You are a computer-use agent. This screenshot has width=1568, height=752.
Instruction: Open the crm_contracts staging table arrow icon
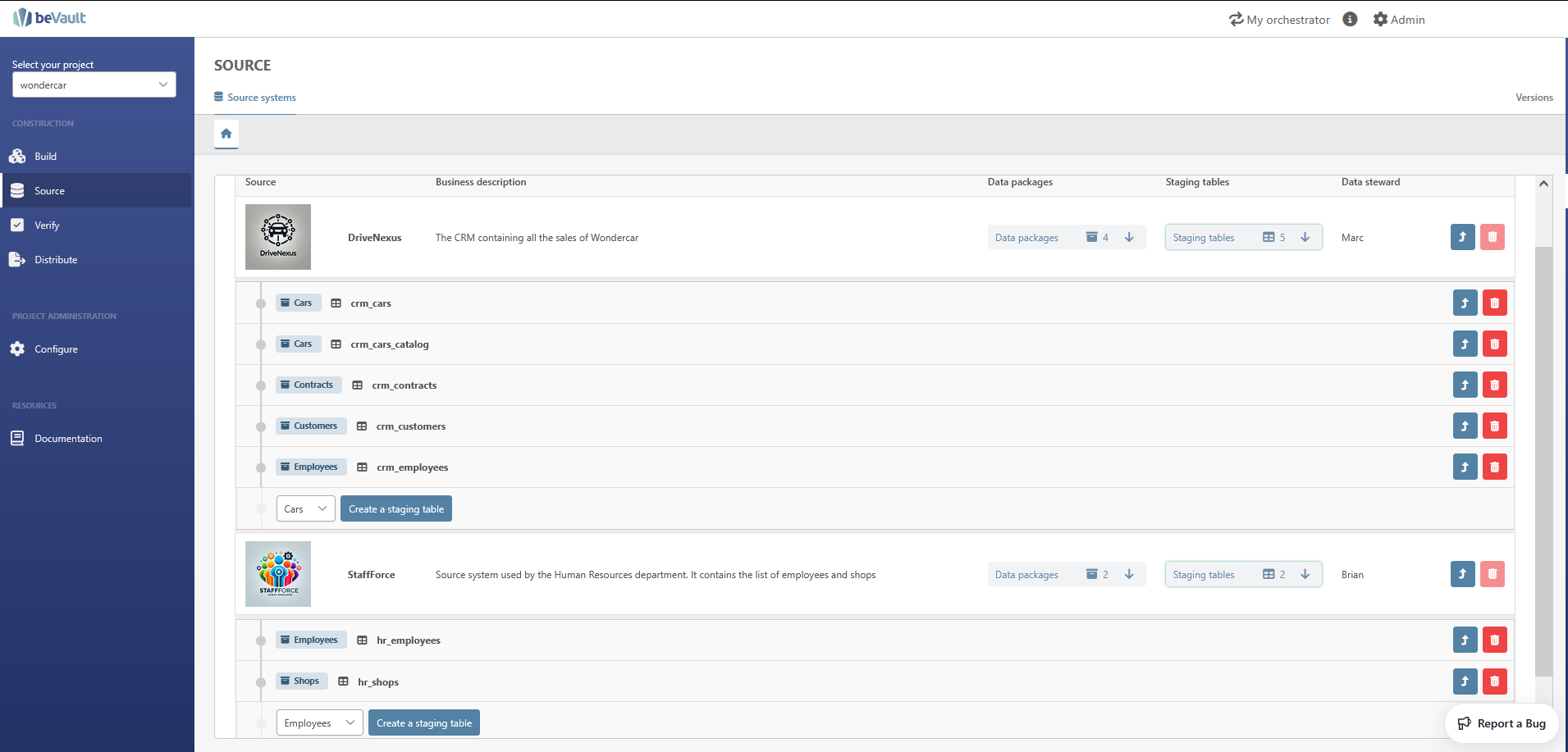click(1465, 385)
